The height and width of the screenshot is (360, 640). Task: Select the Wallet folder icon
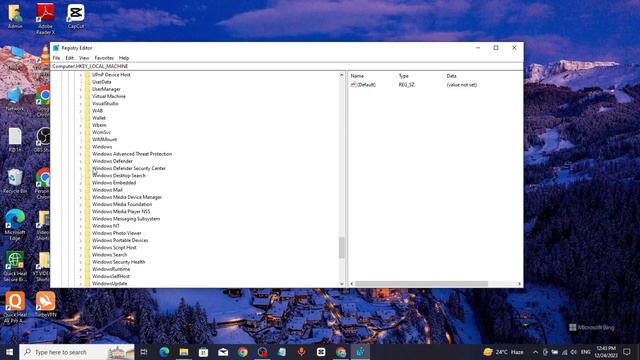point(87,118)
